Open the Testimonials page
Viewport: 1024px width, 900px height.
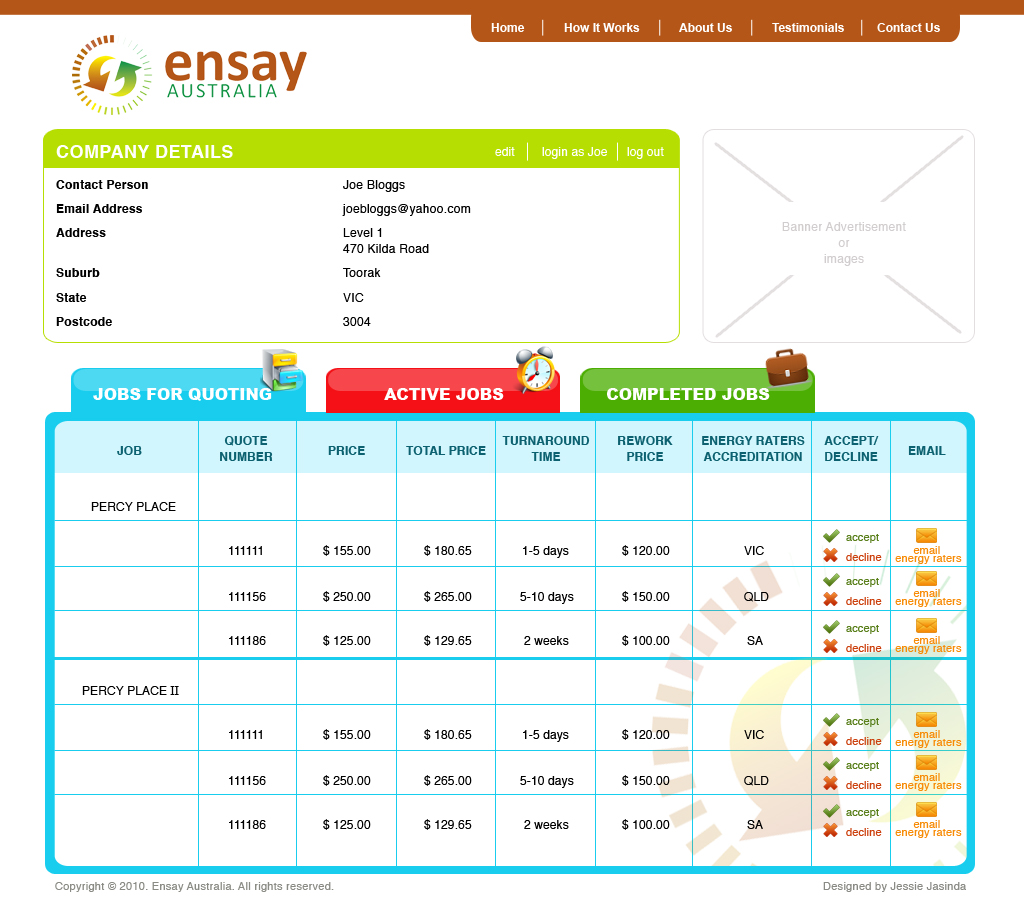808,28
